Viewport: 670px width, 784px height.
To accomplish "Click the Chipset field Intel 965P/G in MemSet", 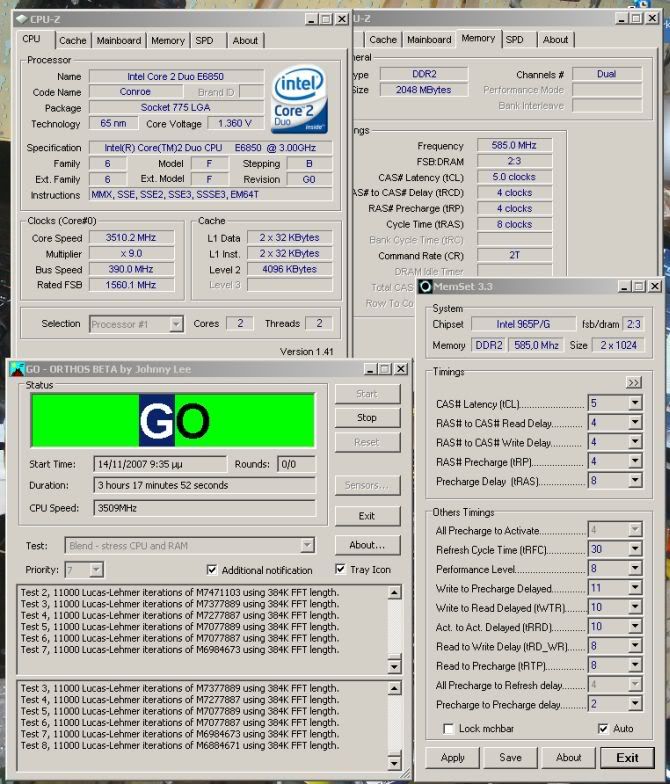I will 523,324.
